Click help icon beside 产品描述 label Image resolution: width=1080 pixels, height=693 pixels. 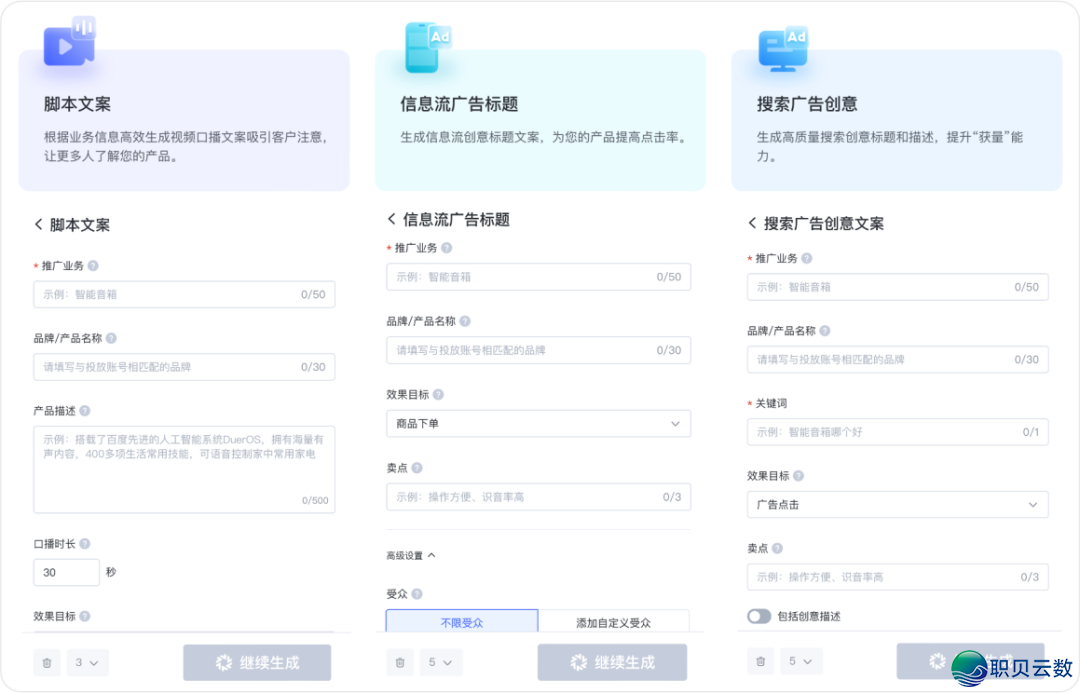point(85,411)
